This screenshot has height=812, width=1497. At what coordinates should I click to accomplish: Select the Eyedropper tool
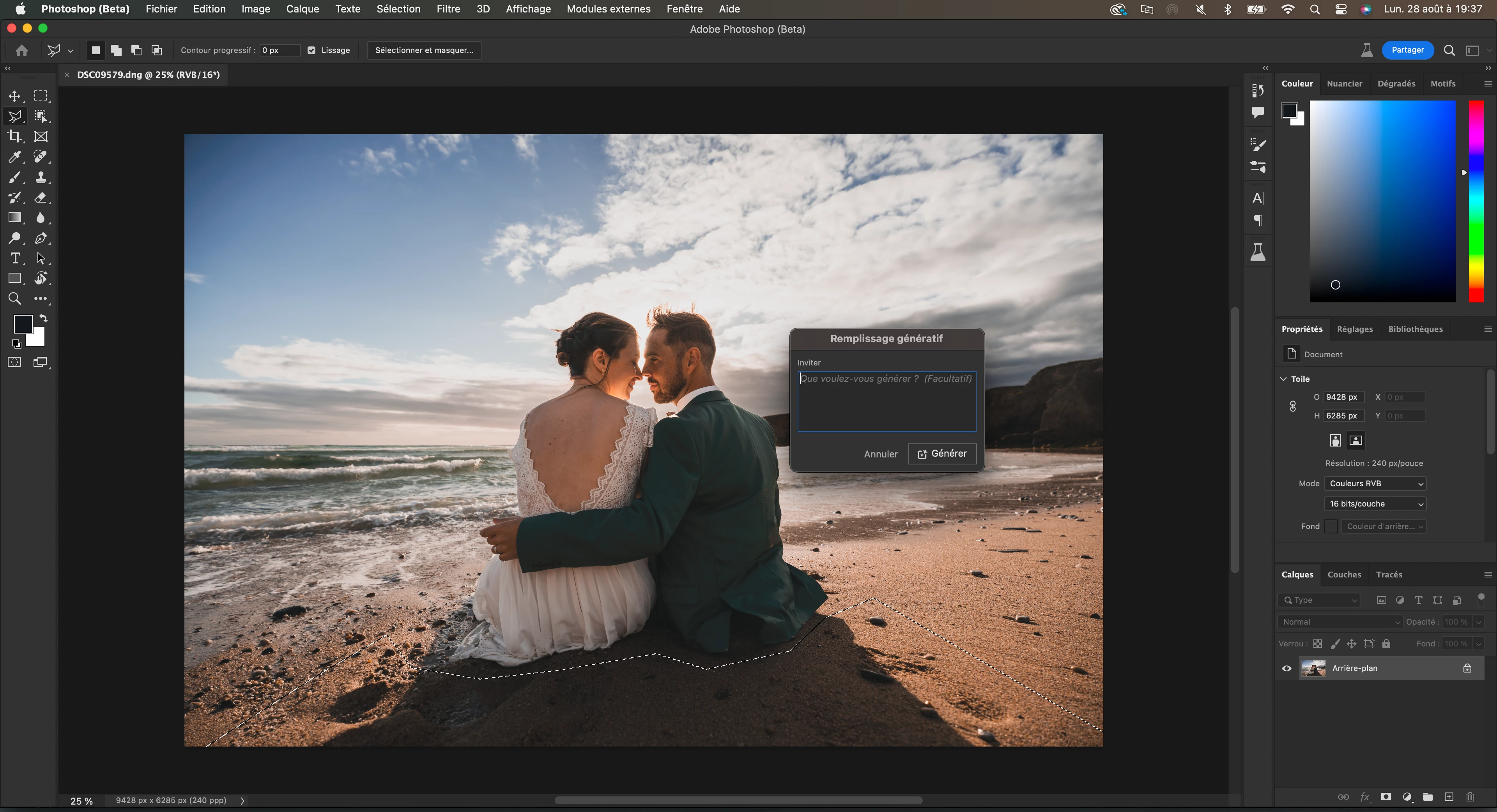point(14,157)
